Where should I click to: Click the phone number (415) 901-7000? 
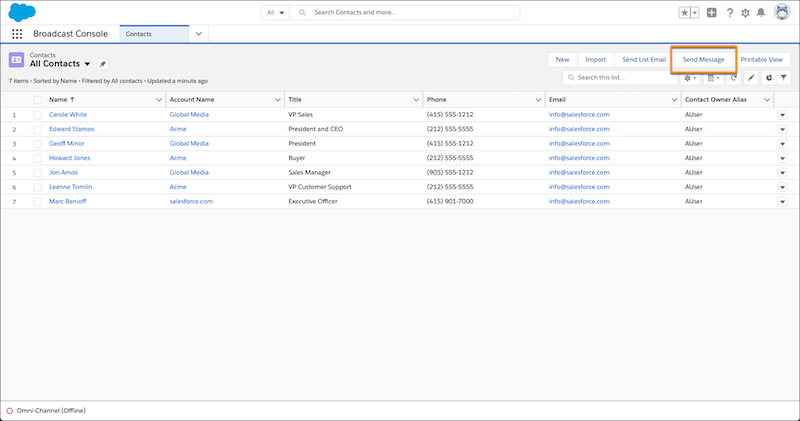click(x=450, y=201)
